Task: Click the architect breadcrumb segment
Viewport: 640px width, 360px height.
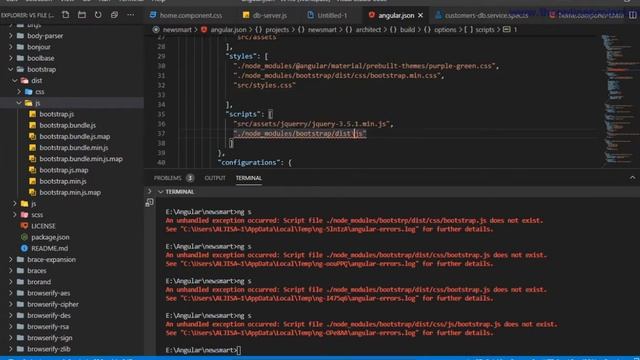Action: (x=368, y=30)
